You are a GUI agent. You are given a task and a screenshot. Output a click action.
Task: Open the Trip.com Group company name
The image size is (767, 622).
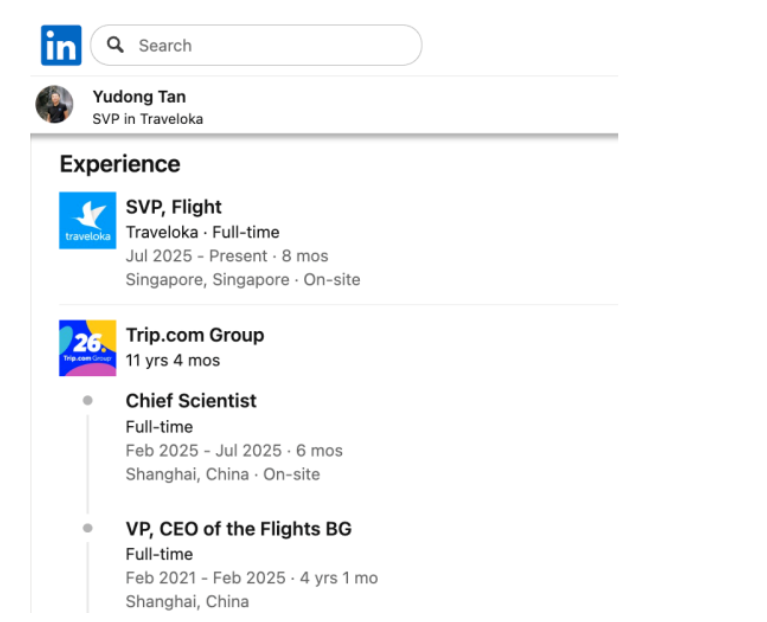pos(195,335)
